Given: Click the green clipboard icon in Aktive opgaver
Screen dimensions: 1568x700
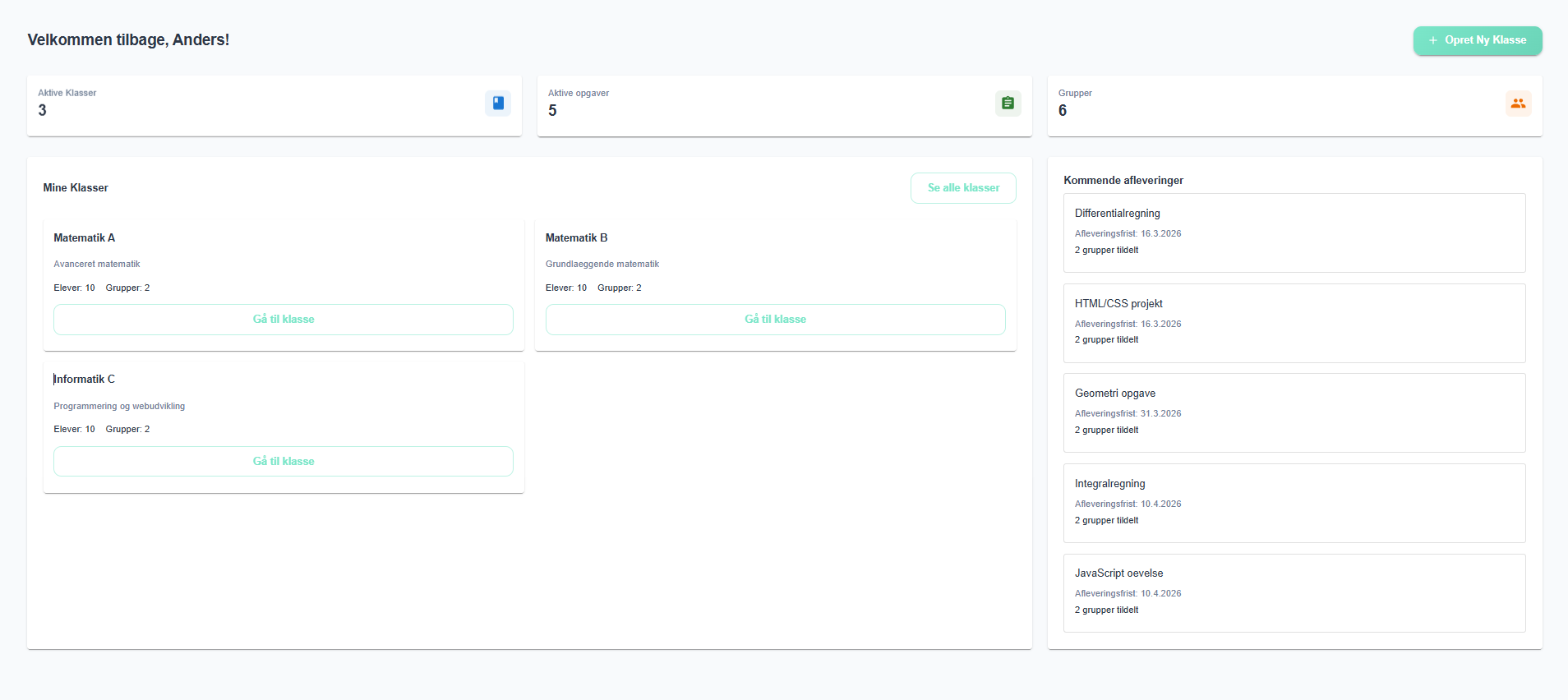Looking at the screenshot, I should 1008,104.
